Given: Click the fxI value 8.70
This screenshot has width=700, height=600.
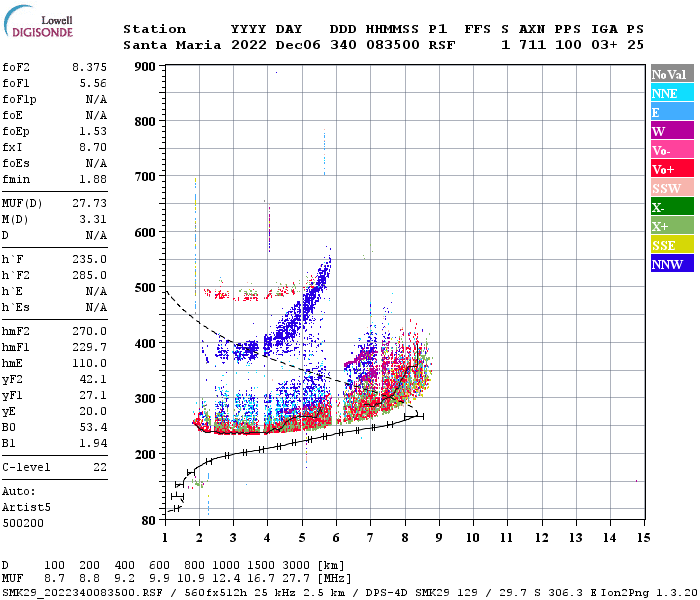Looking at the screenshot, I should click(x=93, y=147).
